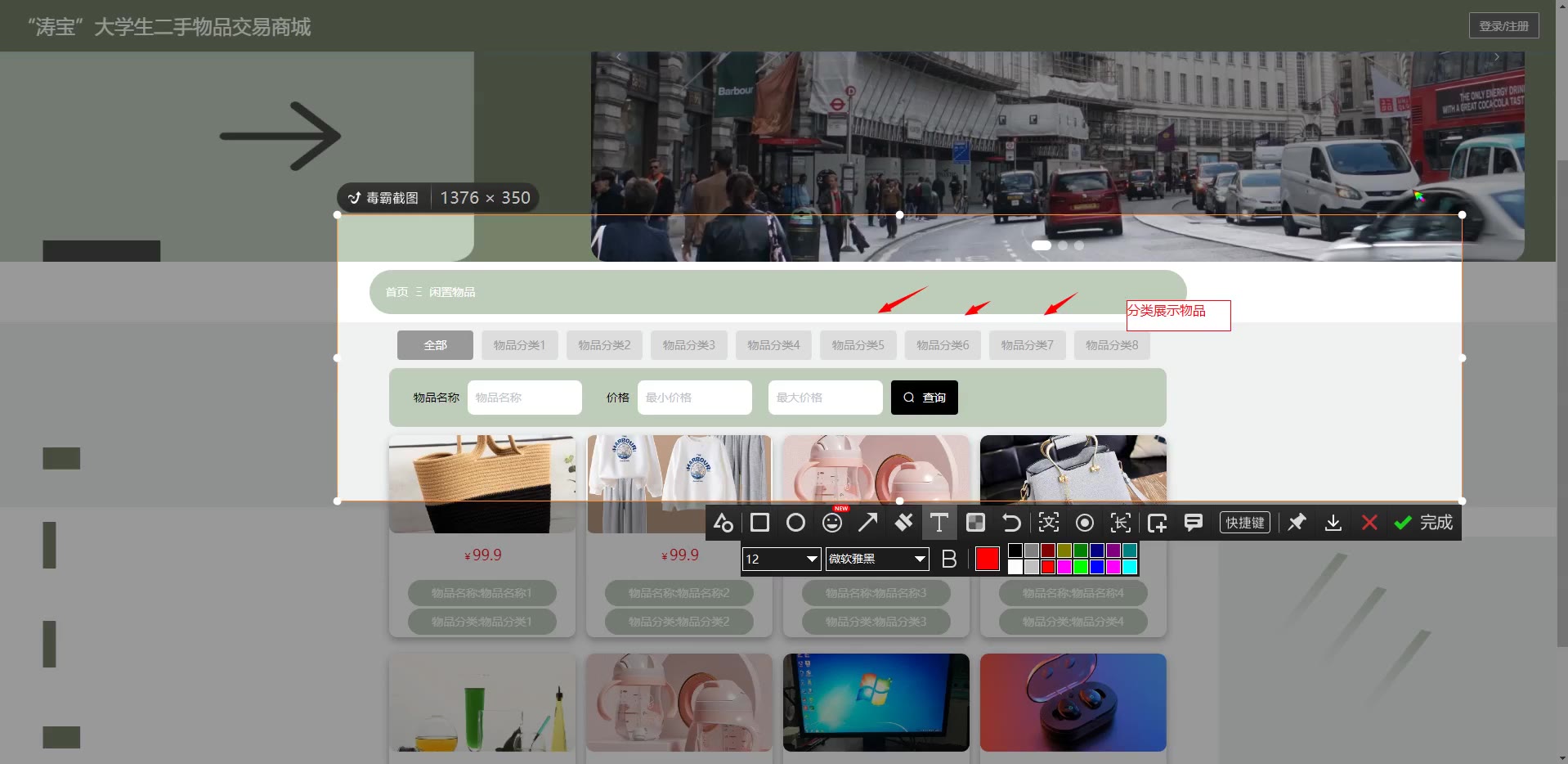
Task: Select the 物品分类5 category tab
Action: tap(858, 345)
